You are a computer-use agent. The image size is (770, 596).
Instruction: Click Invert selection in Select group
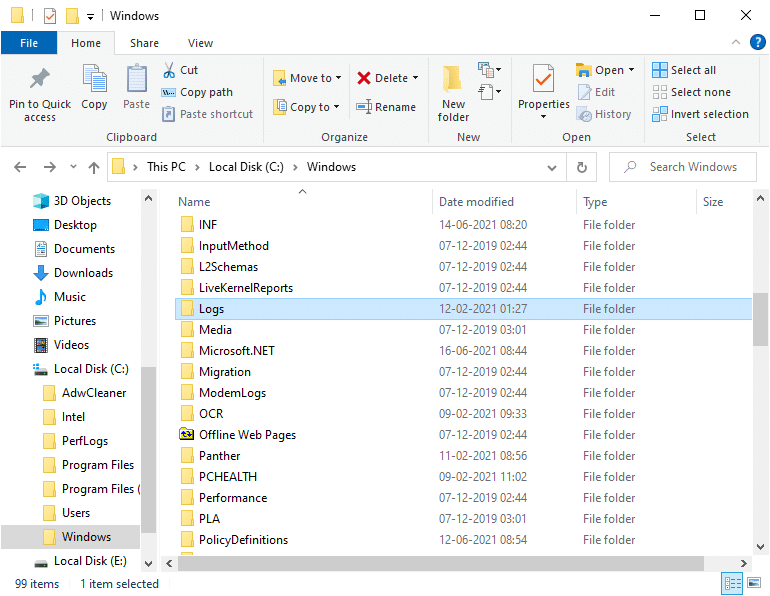coord(700,114)
